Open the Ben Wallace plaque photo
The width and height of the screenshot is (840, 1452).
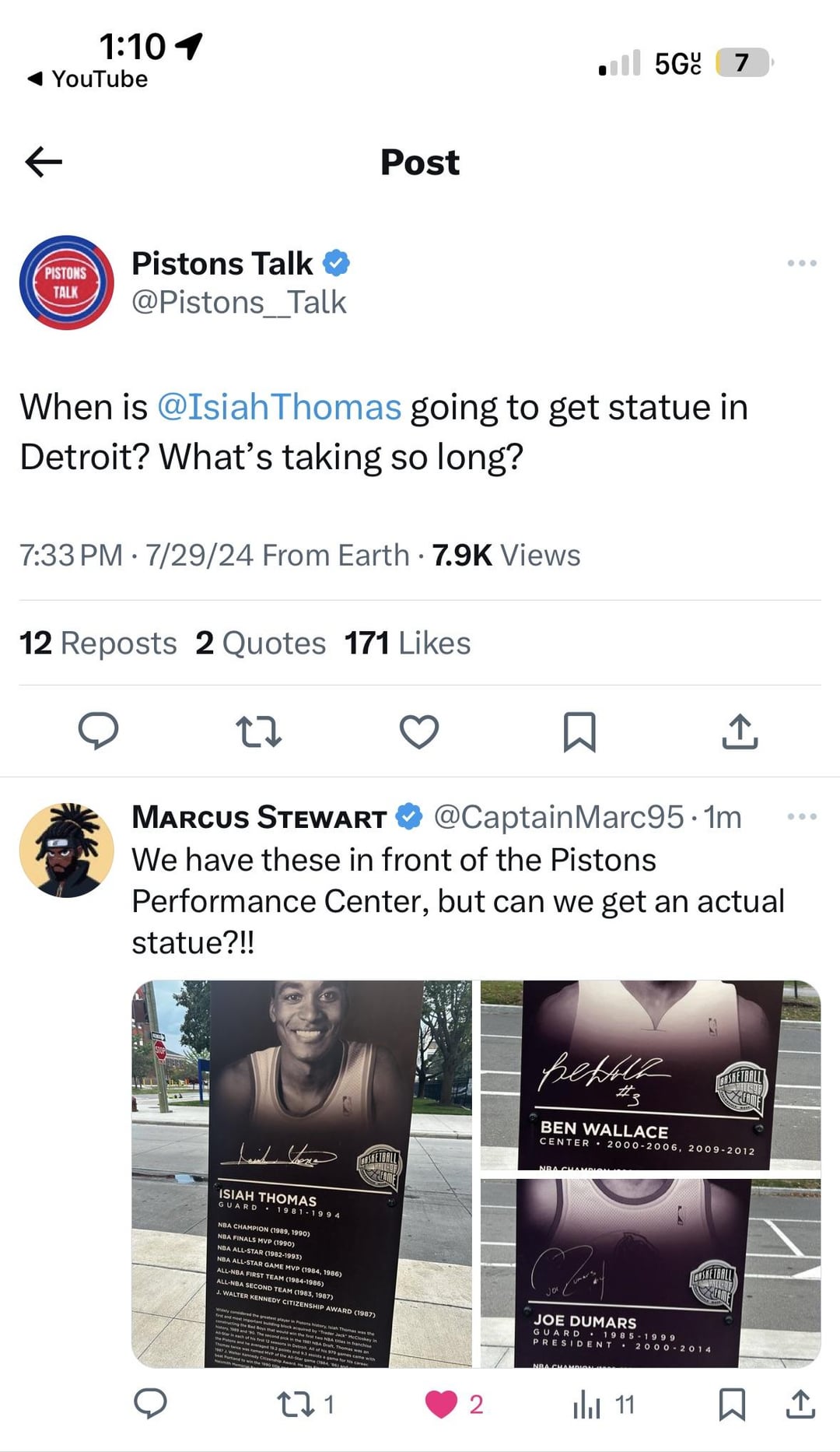tap(650, 1075)
